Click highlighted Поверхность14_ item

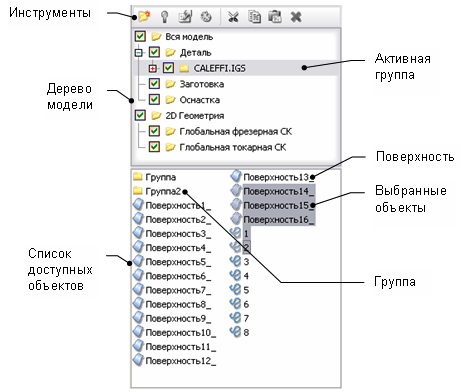tap(279, 191)
